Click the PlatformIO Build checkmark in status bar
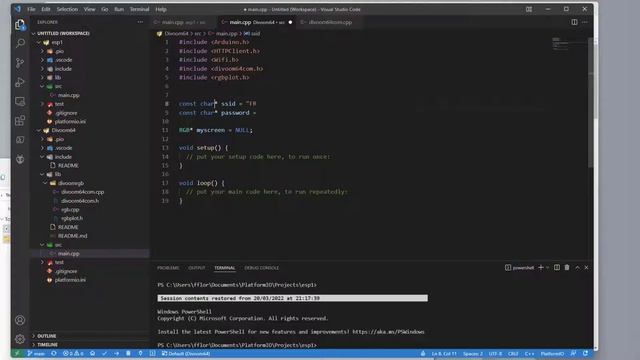Image resolution: width=640 pixels, height=360 pixels. [104, 353]
